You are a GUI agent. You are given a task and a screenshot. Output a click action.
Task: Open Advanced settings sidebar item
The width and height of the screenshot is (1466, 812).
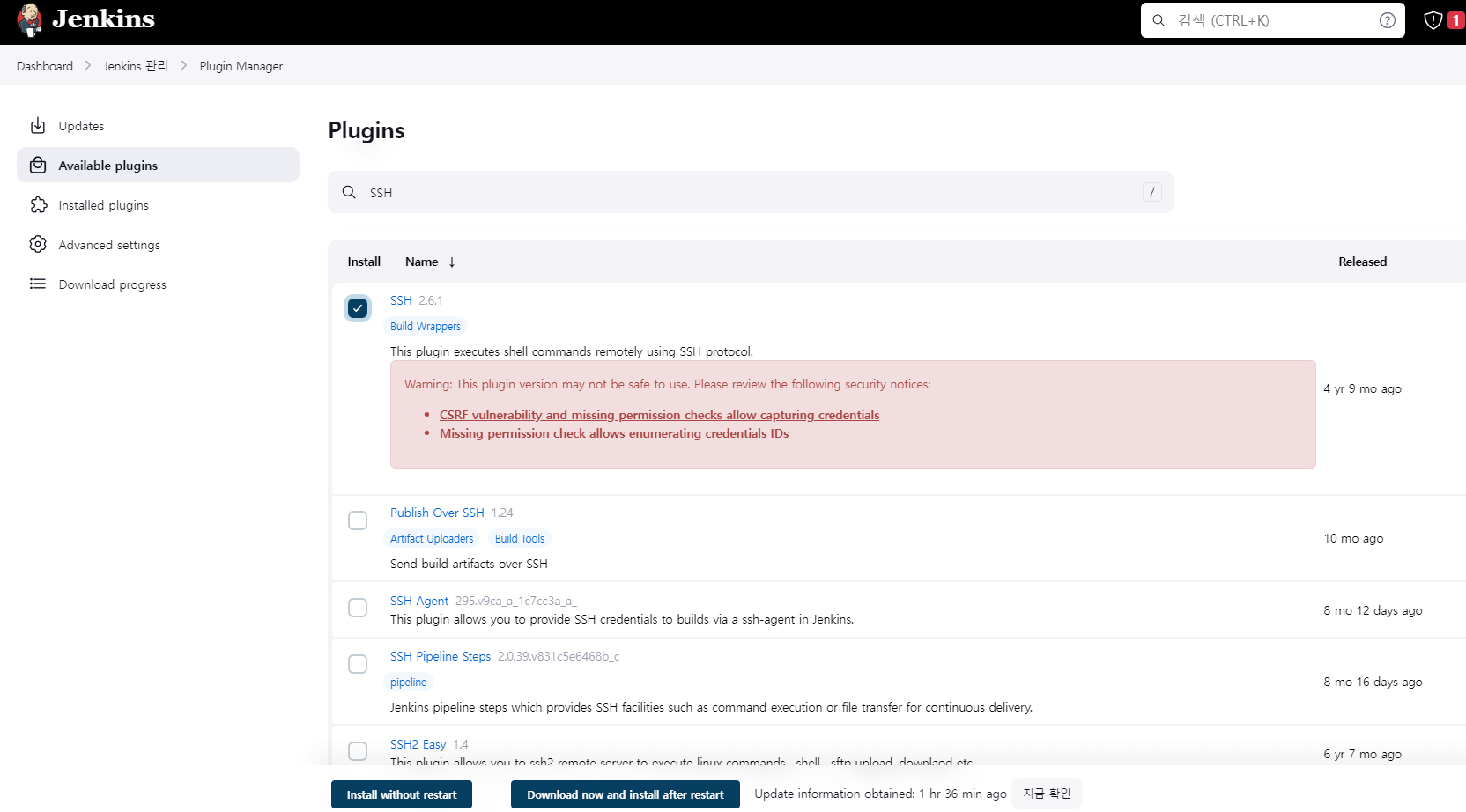[x=158, y=244]
